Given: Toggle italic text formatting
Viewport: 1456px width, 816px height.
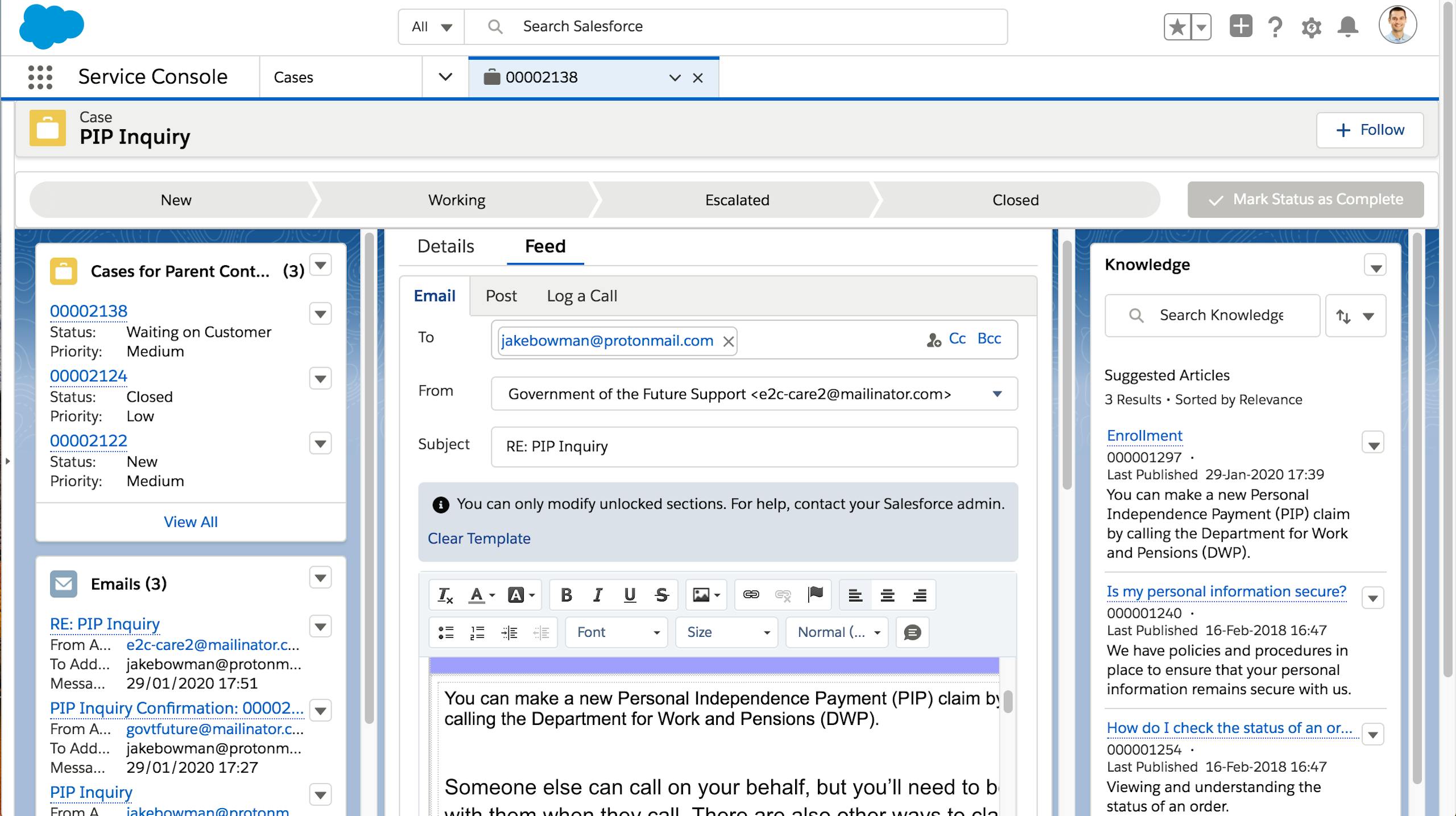Looking at the screenshot, I should (597, 595).
